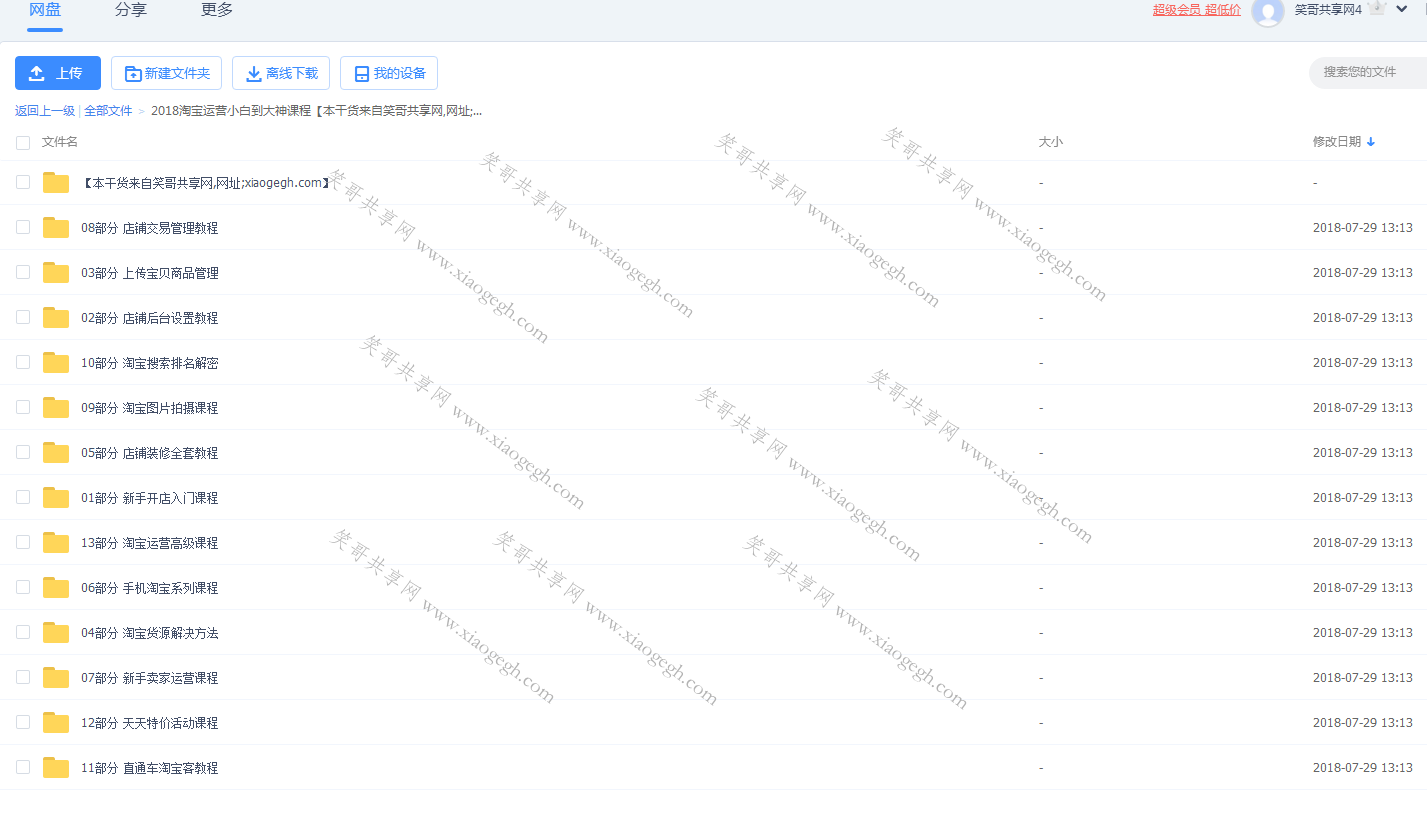Sort by 大小 column header
This screenshot has height=832, width=1427.
coord(1050,142)
